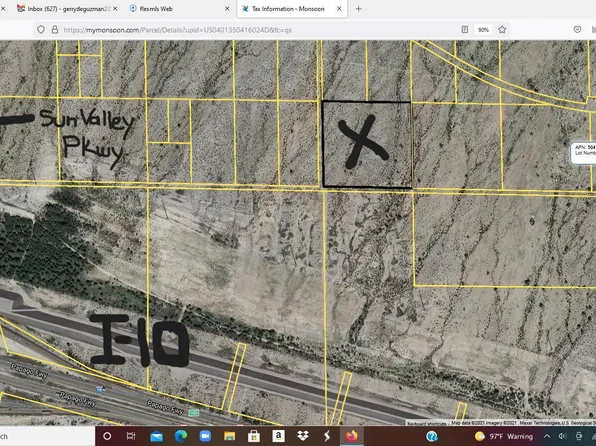Click the tracking protection shield icon
Viewport: 596px width, 446px height.
point(41,30)
